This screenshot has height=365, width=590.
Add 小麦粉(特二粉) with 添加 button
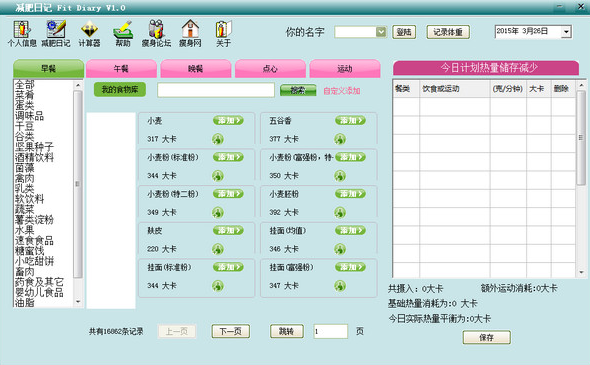(228, 194)
